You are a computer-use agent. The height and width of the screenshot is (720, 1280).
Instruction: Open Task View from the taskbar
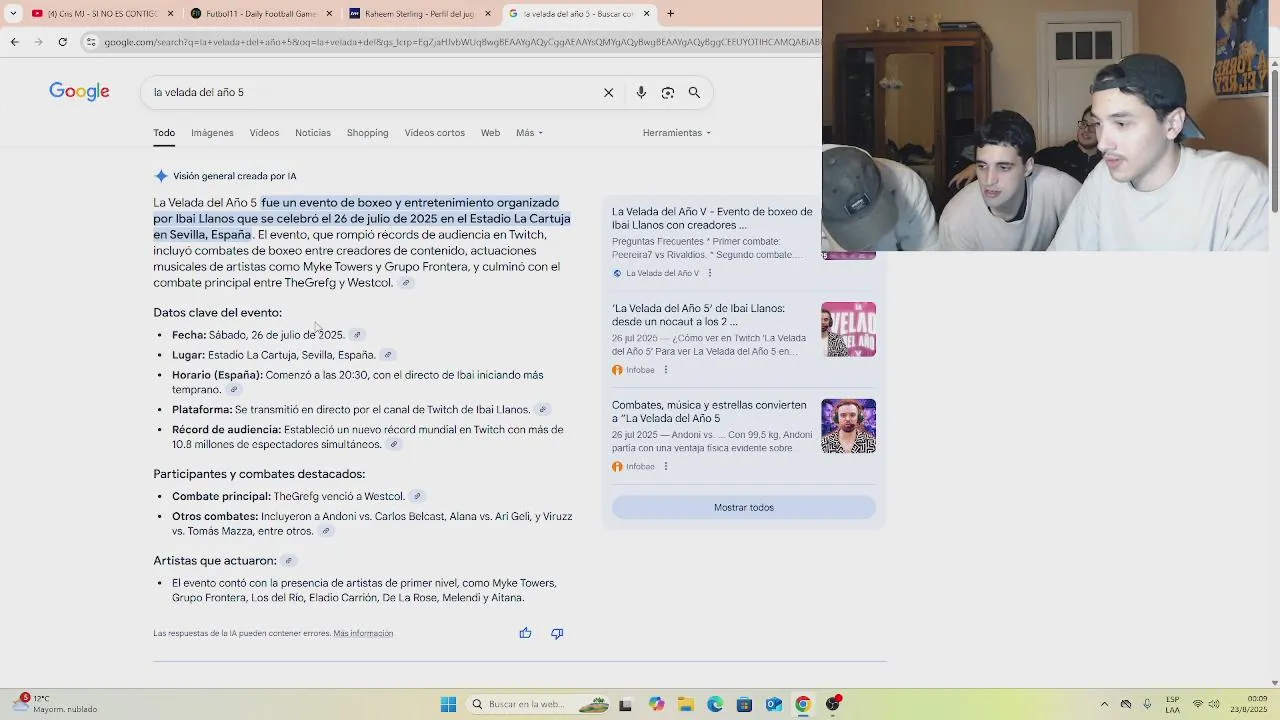(625, 705)
